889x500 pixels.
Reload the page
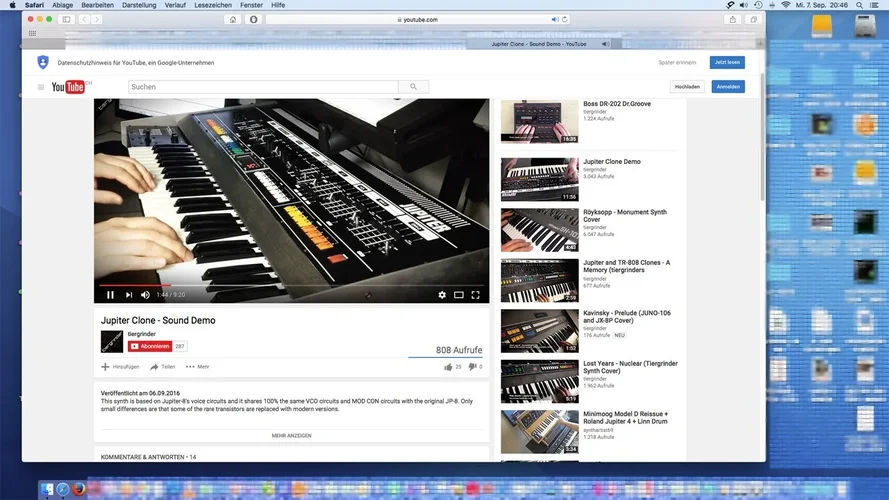tap(565, 19)
